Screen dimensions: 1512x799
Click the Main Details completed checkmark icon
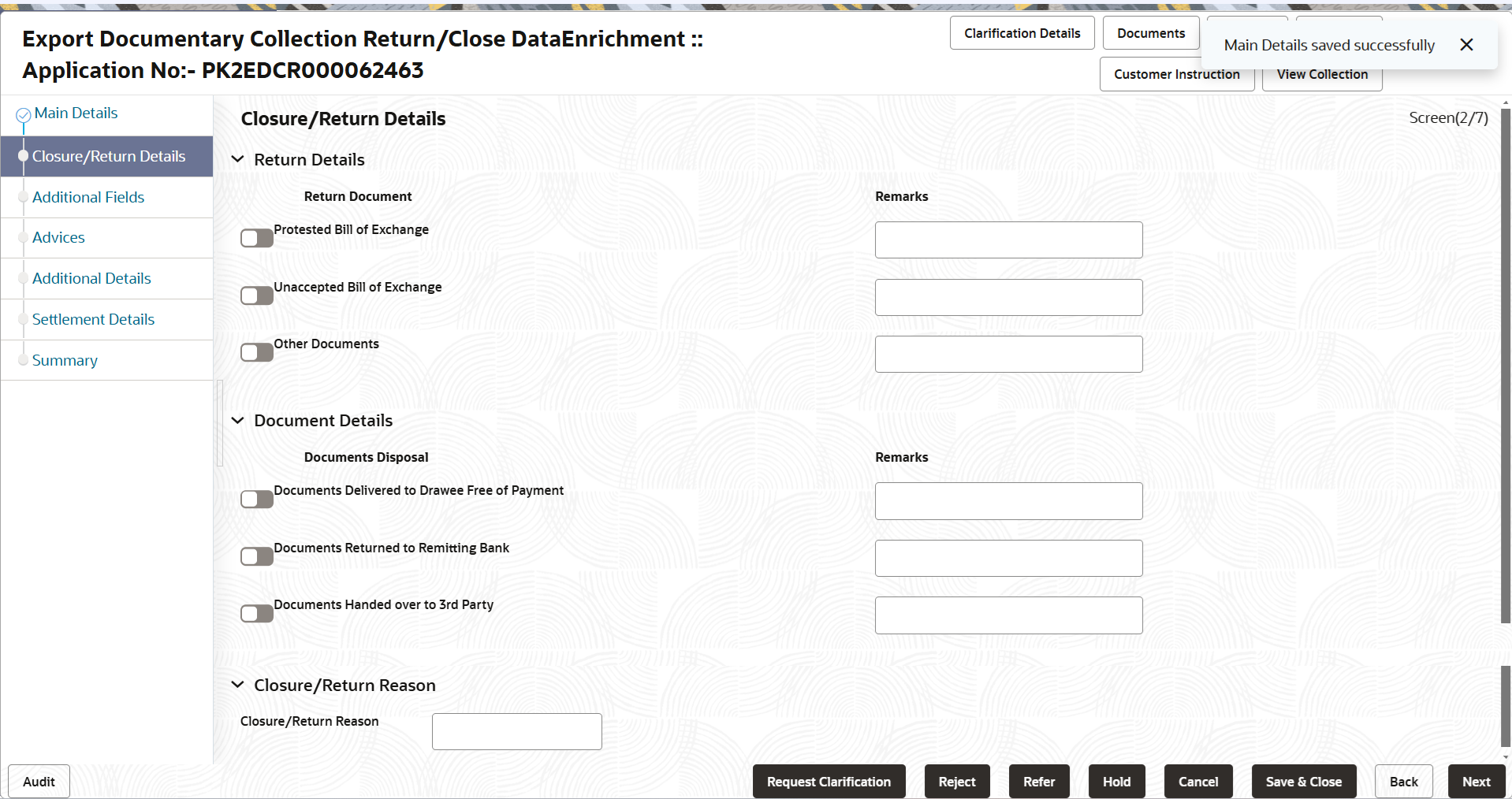tap(24, 115)
